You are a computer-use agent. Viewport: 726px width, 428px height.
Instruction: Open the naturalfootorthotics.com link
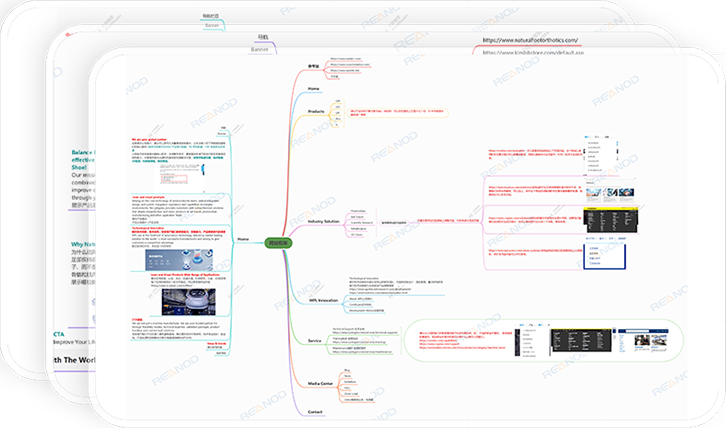pyautogui.click(x=543, y=41)
